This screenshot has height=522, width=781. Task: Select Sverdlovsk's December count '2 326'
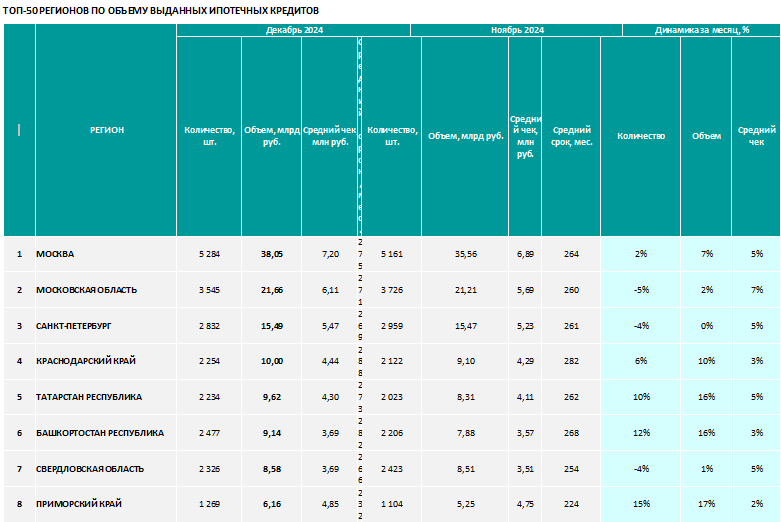pos(209,469)
